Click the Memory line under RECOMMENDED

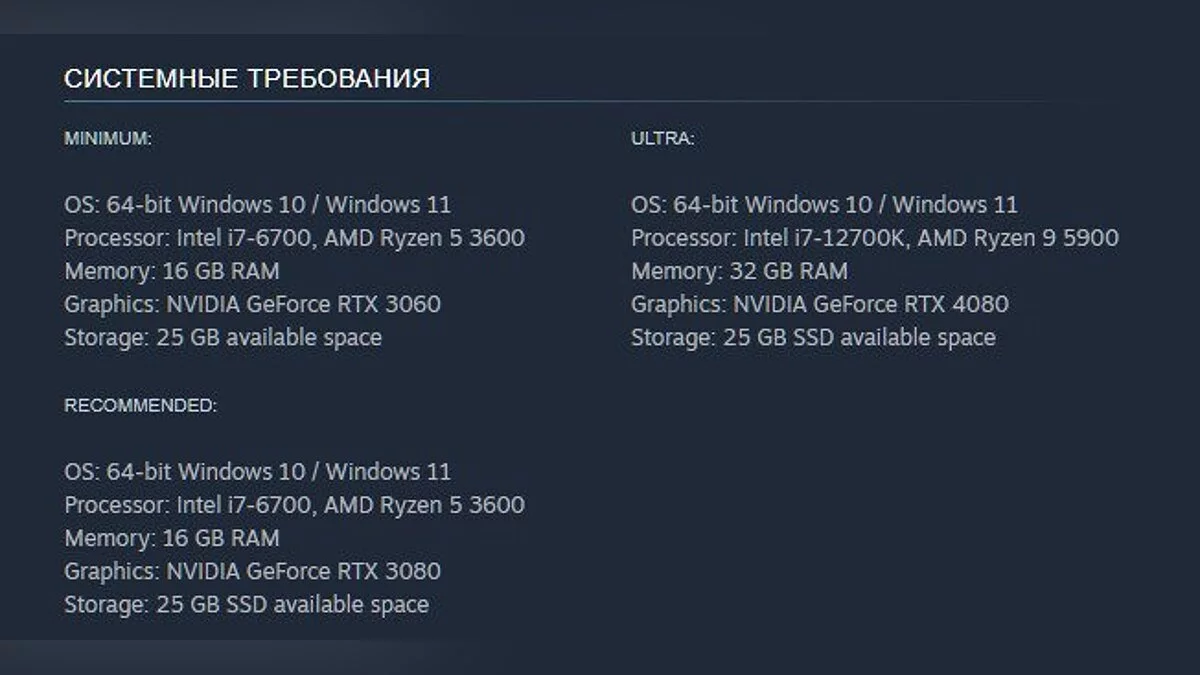click(172, 538)
